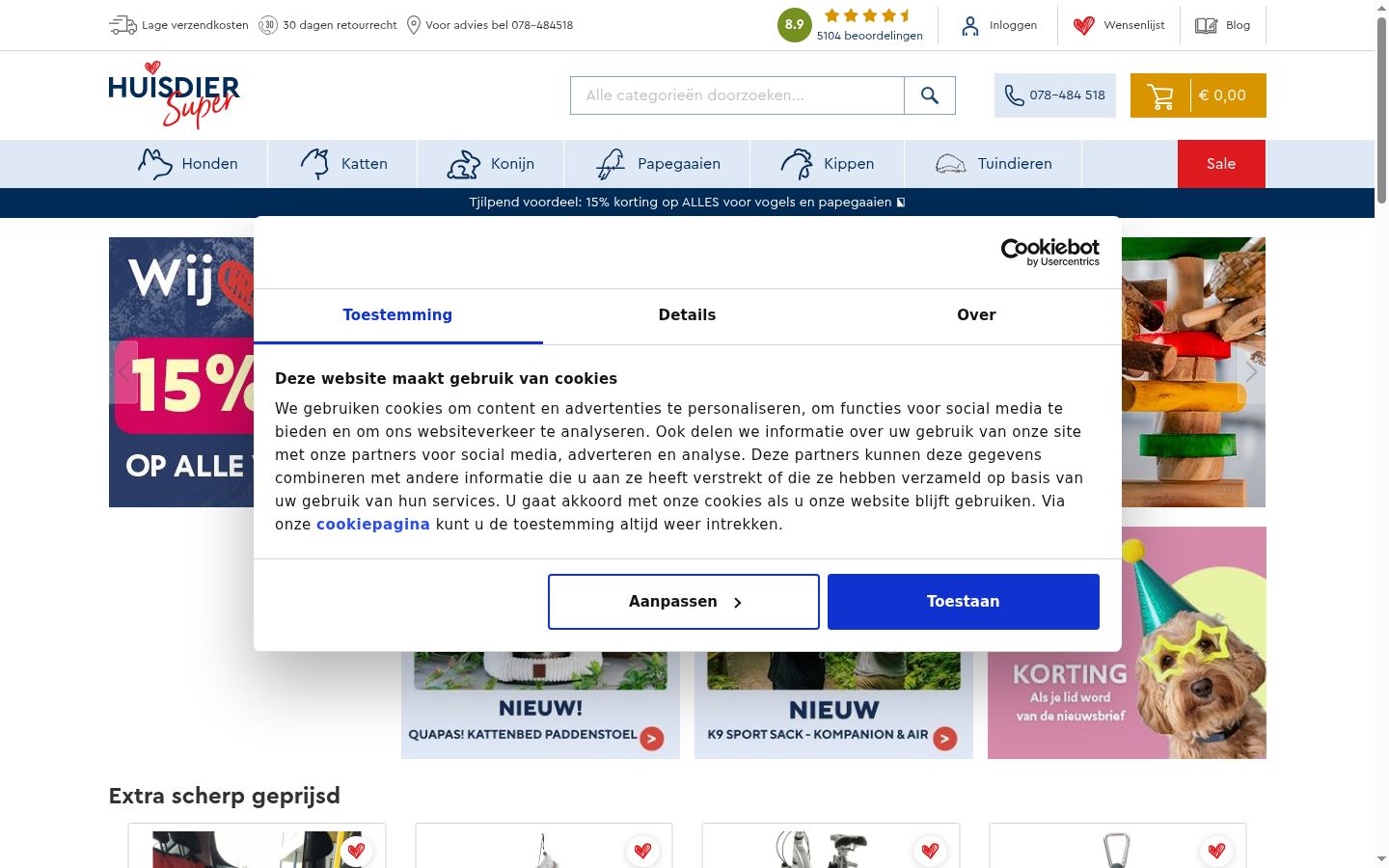Viewport: 1389px width, 868px height.
Task: Click the 078-484 518 phone button
Action: (x=1055, y=95)
